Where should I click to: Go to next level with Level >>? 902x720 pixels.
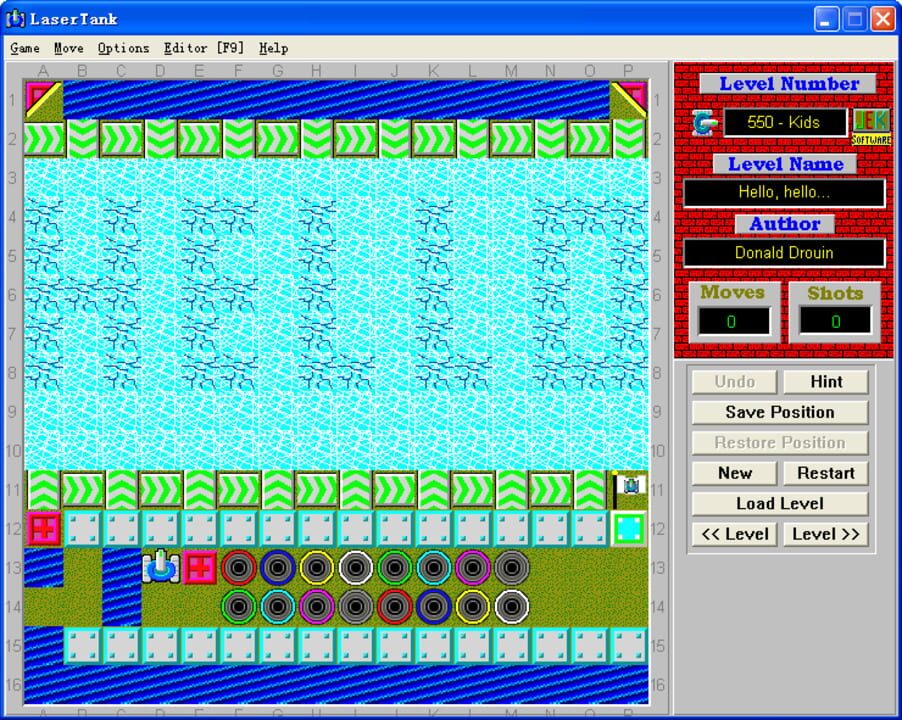pyautogui.click(x=825, y=534)
